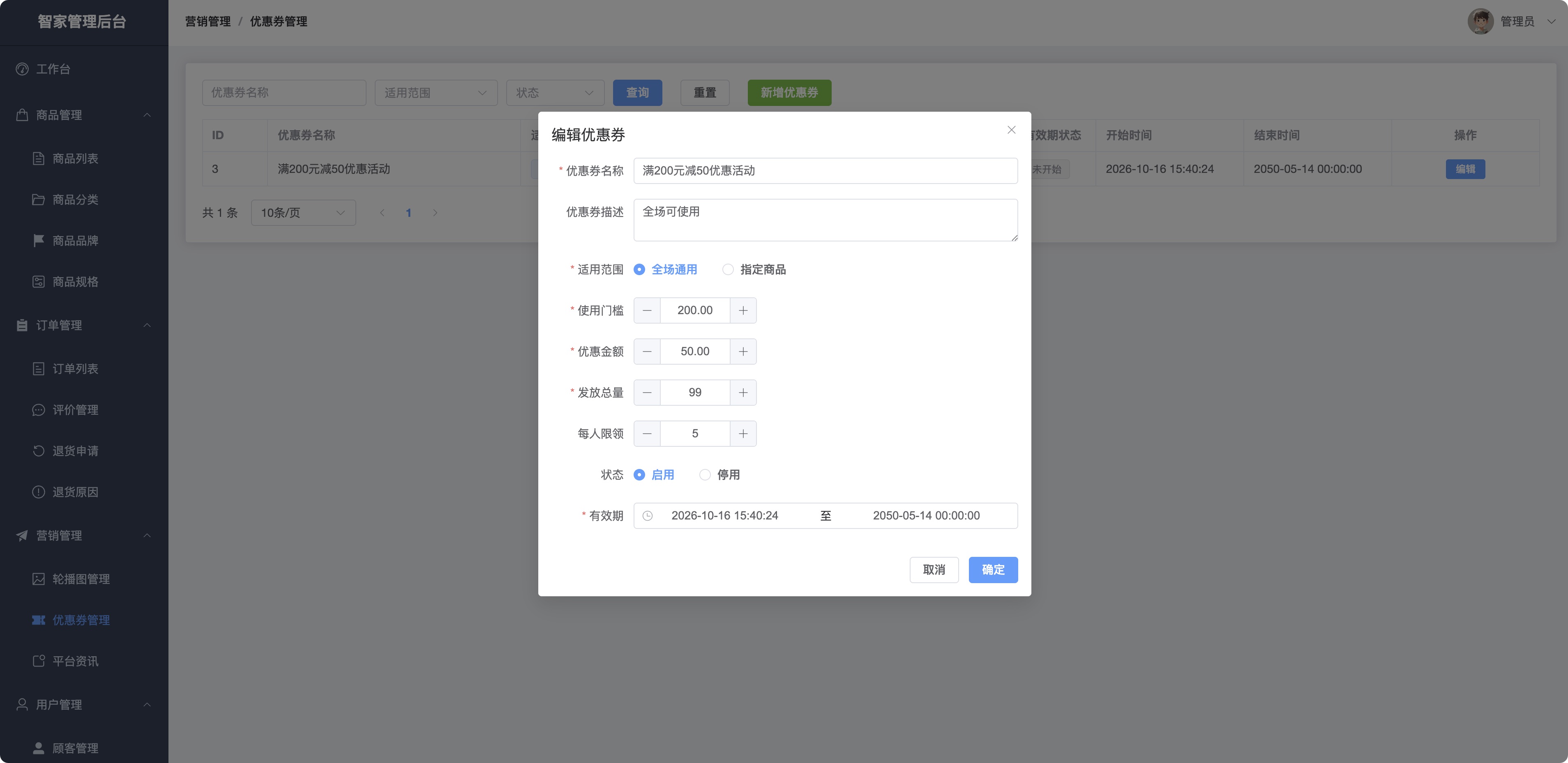Click the clock icon in 有效期 field

pos(648,516)
